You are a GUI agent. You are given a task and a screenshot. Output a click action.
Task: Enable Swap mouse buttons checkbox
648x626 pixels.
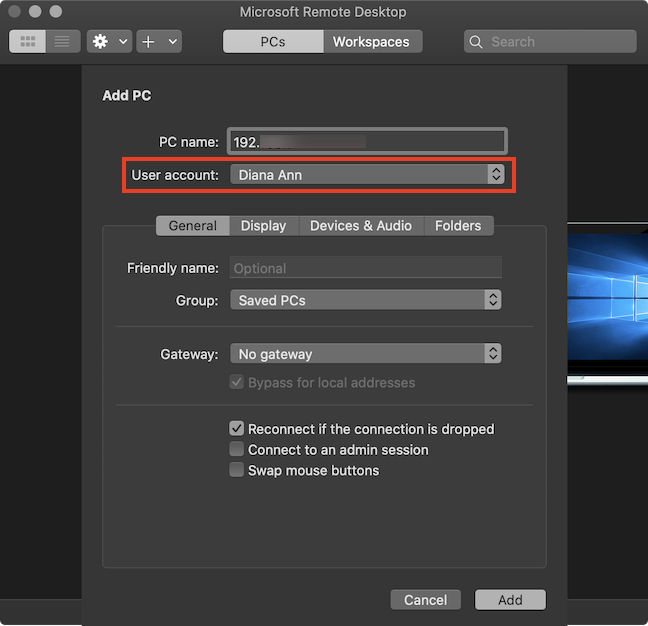[x=236, y=470]
